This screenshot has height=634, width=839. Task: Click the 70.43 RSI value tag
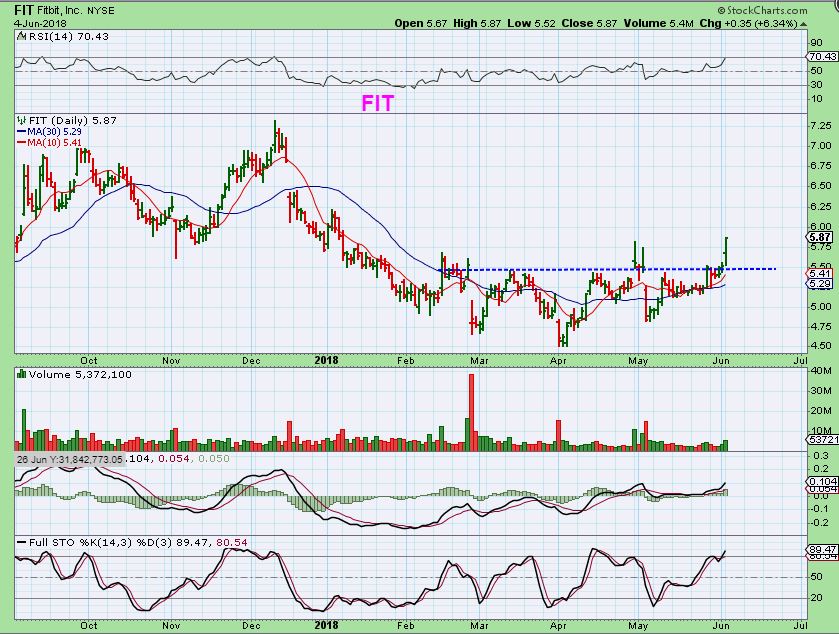tap(820, 59)
